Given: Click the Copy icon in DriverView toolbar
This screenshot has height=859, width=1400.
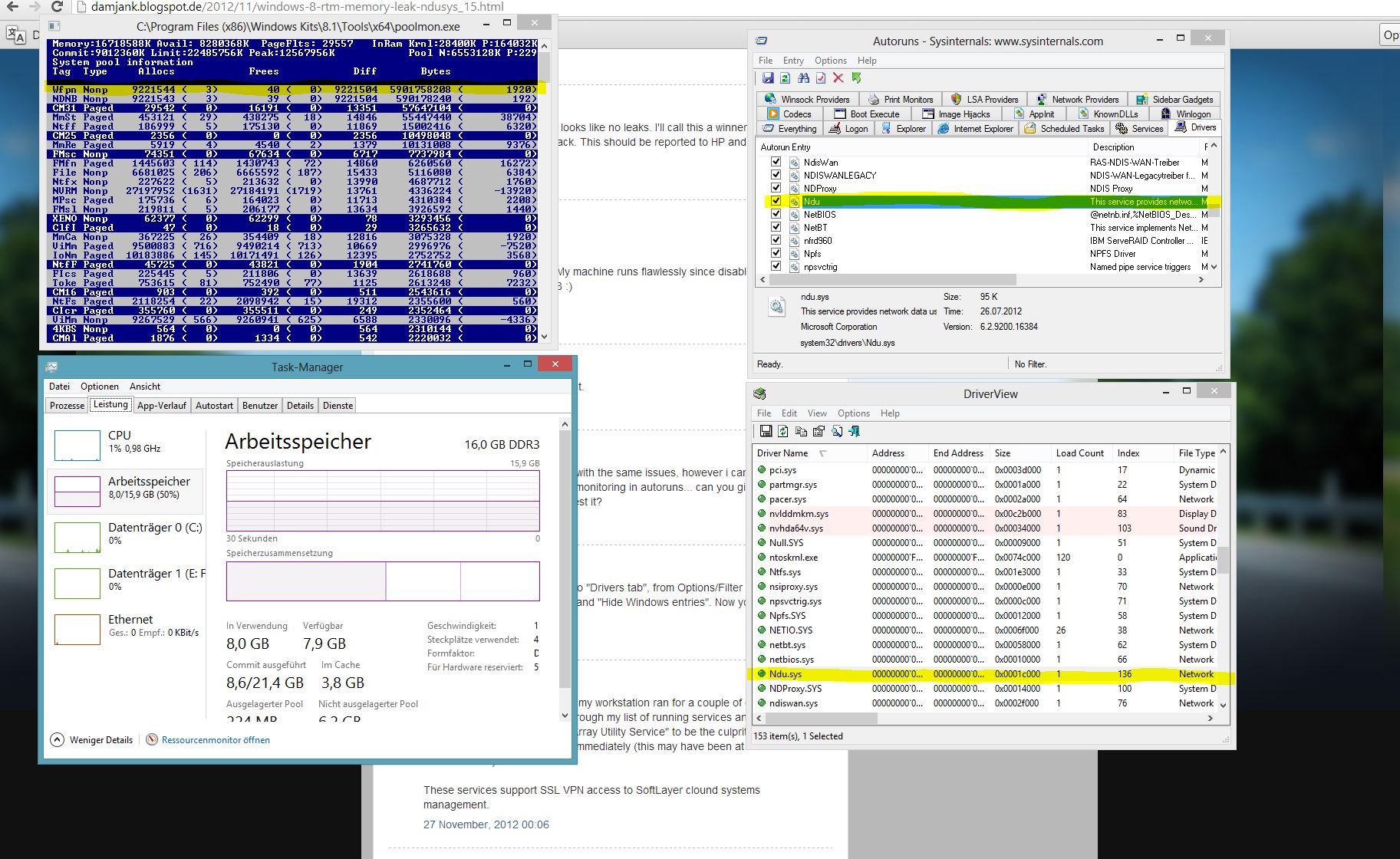Looking at the screenshot, I should [x=801, y=432].
